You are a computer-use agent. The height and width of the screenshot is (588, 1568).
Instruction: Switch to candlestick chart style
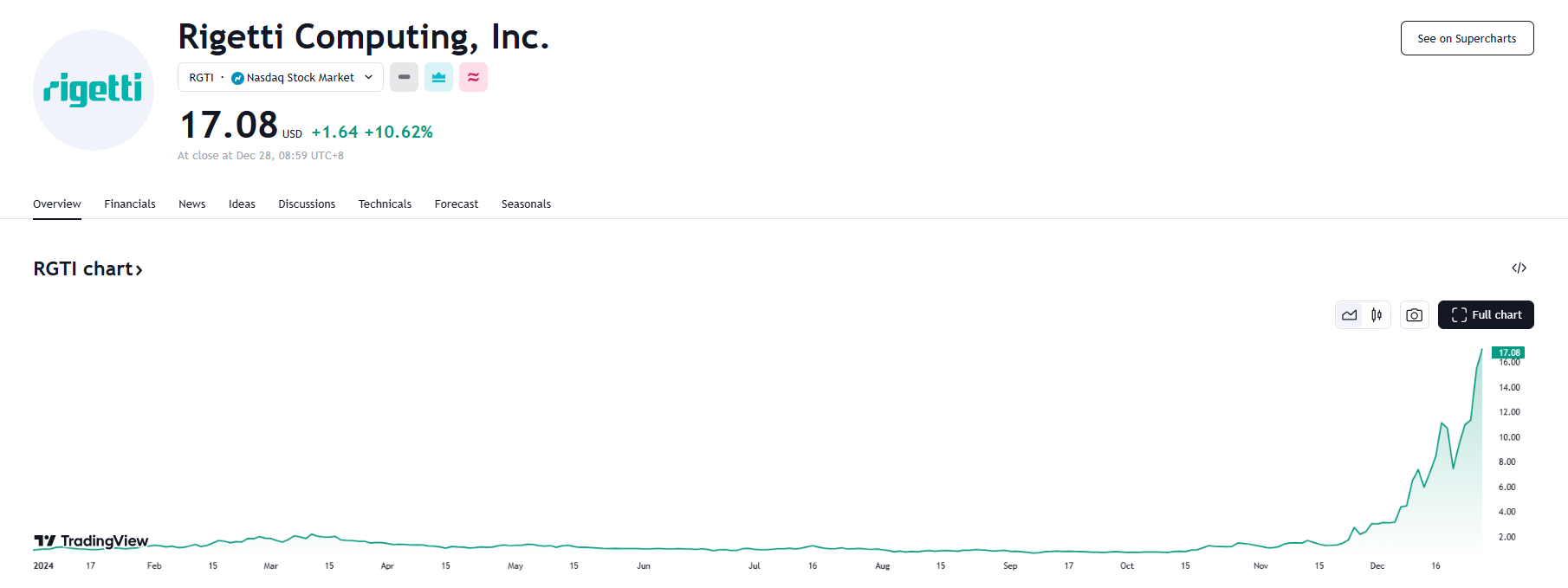click(1377, 315)
